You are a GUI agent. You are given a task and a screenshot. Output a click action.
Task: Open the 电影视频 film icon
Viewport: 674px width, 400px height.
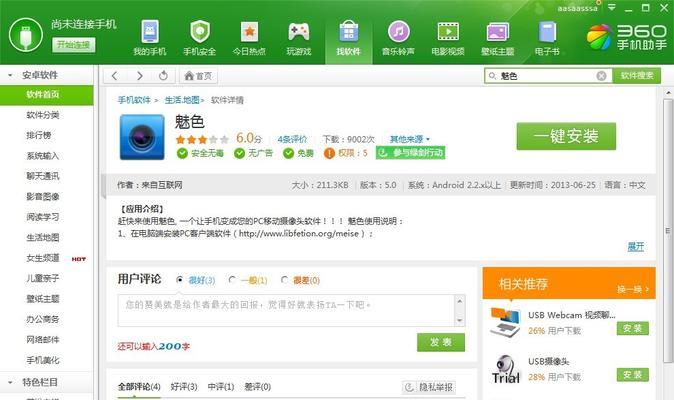(448, 32)
